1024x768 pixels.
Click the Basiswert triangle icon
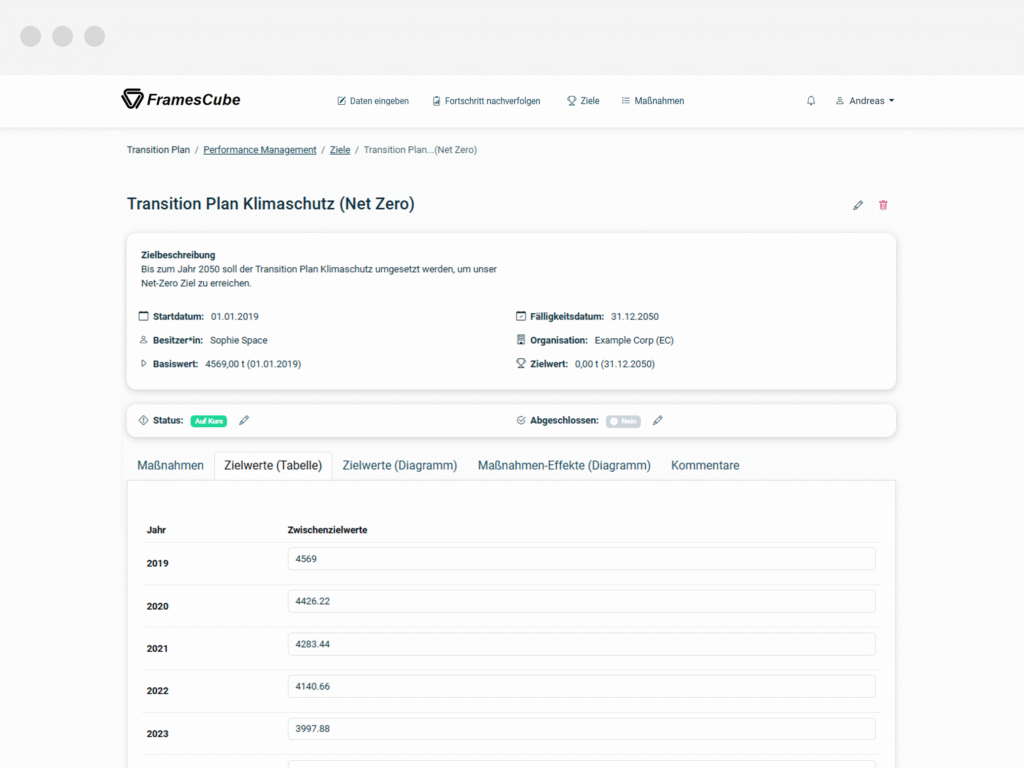144,364
